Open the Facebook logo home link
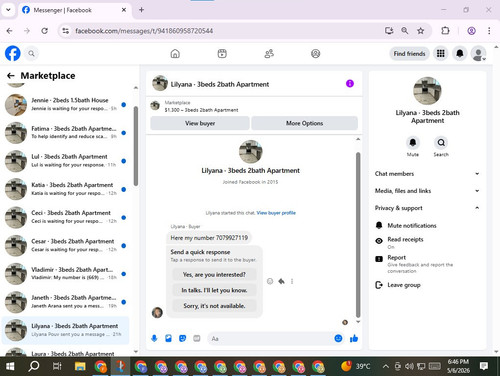This screenshot has height=376, width=500. pyautogui.click(x=13, y=53)
